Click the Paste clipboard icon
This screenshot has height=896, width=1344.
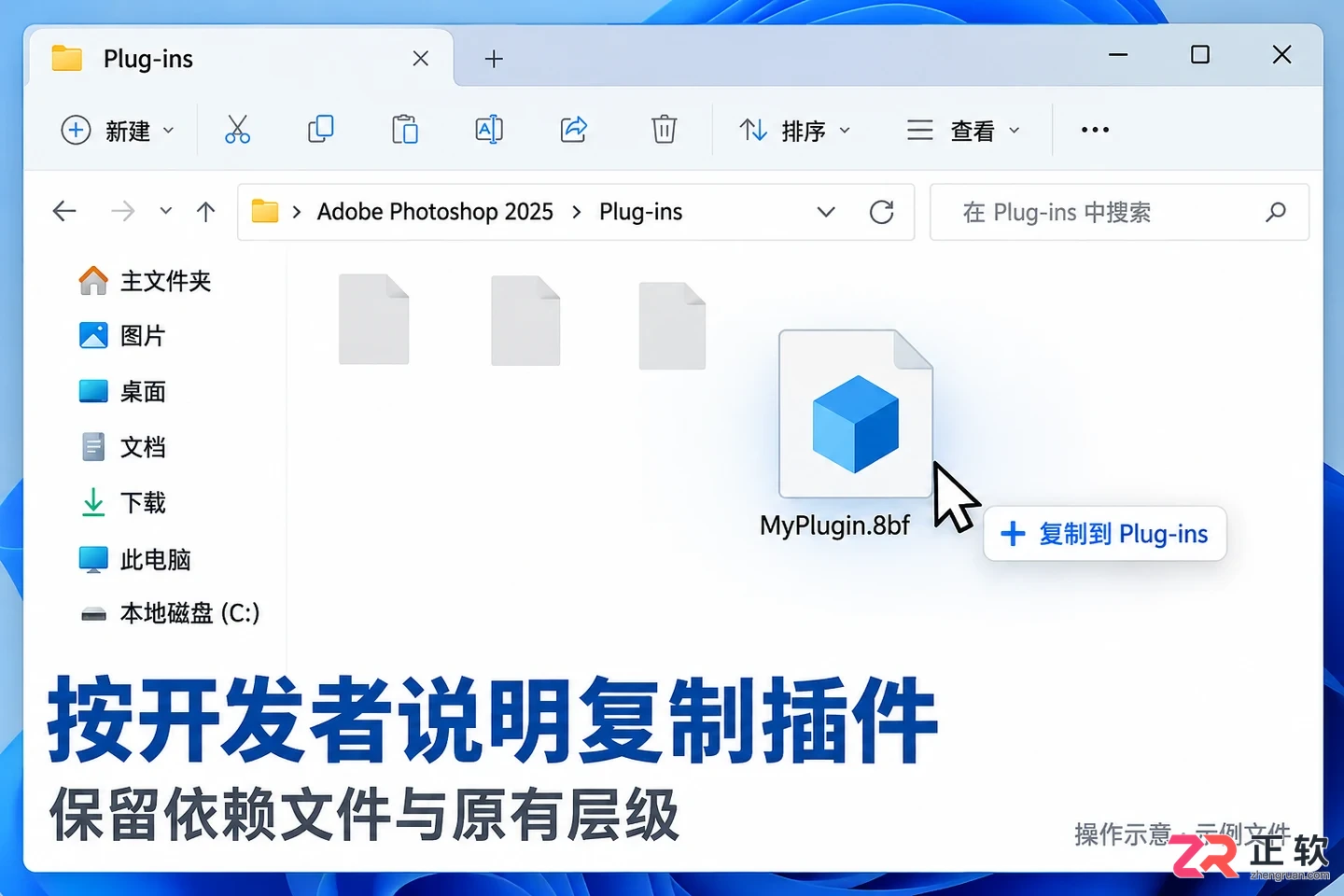click(404, 130)
